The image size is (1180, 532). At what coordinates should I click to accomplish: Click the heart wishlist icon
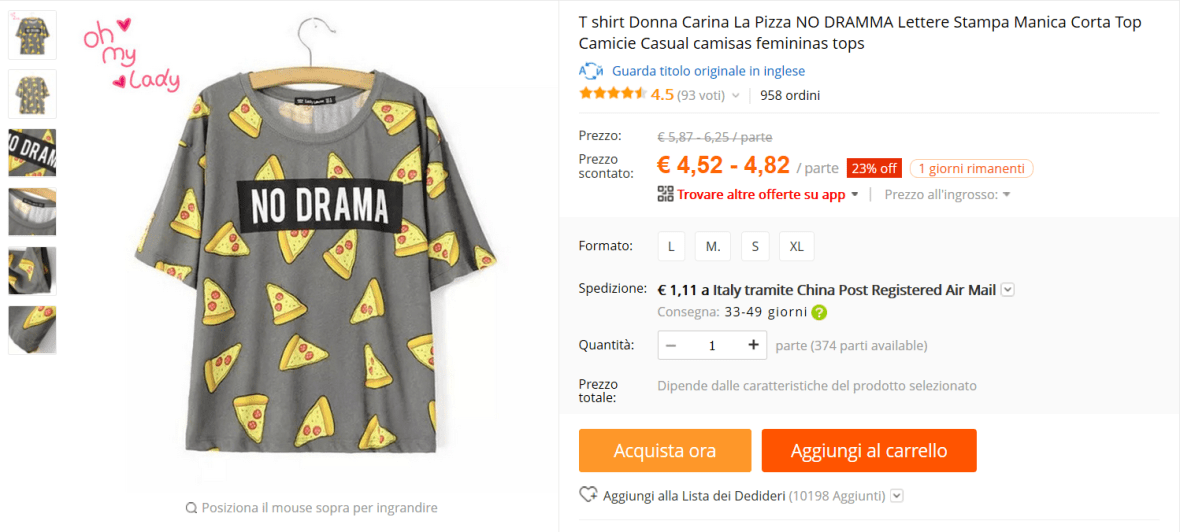click(x=588, y=495)
